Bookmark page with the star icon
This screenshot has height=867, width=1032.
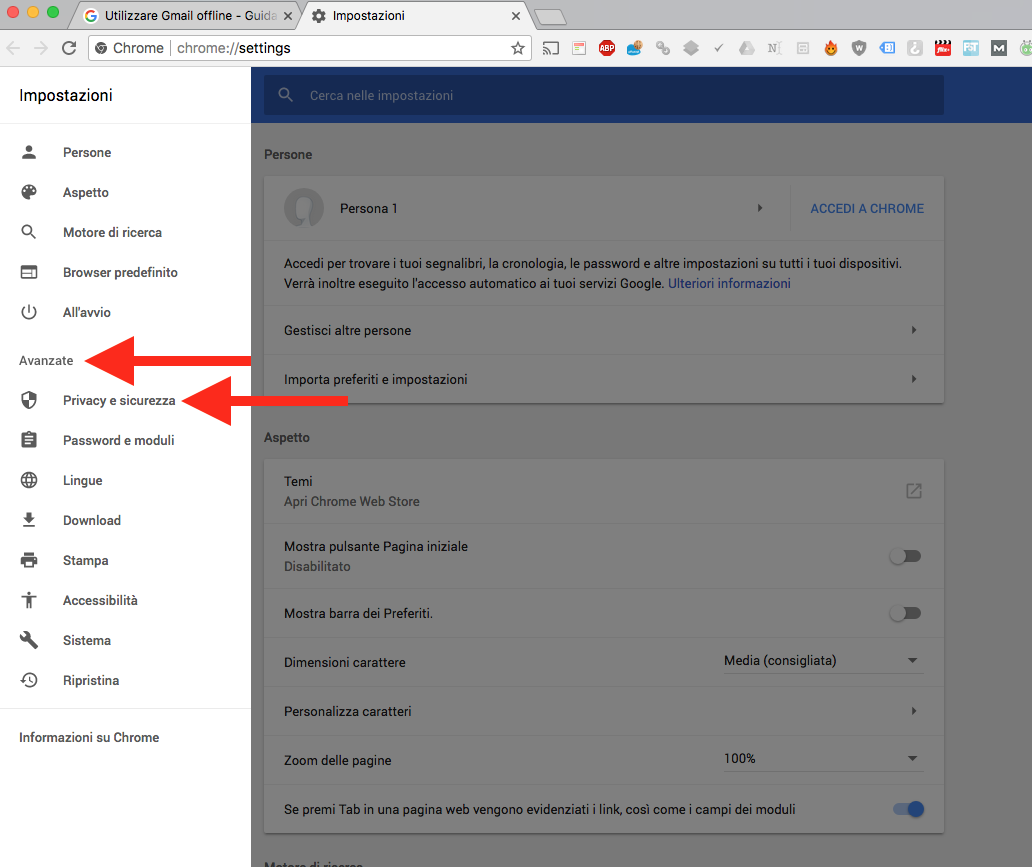click(518, 48)
